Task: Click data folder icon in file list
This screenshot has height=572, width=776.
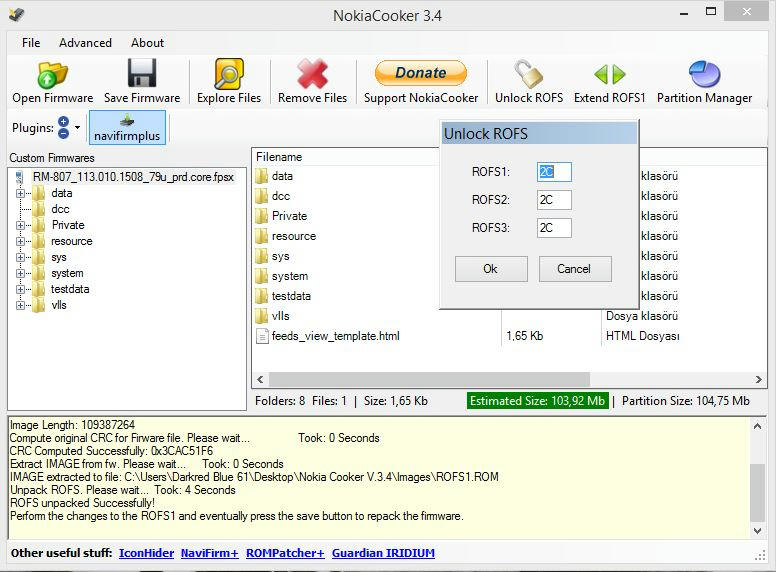Action: click(x=261, y=177)
